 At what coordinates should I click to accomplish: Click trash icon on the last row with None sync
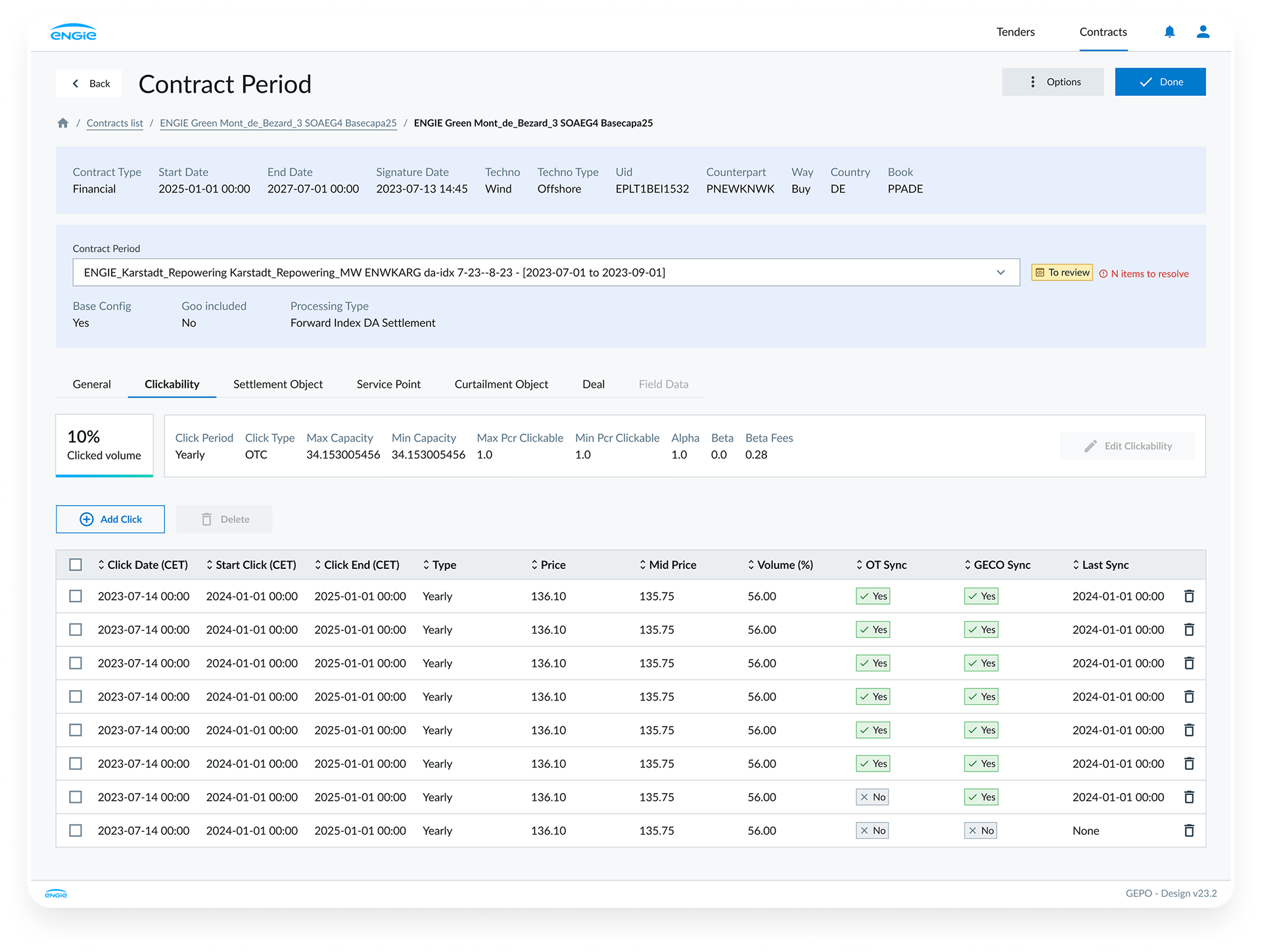click(x=1189, y=830)
